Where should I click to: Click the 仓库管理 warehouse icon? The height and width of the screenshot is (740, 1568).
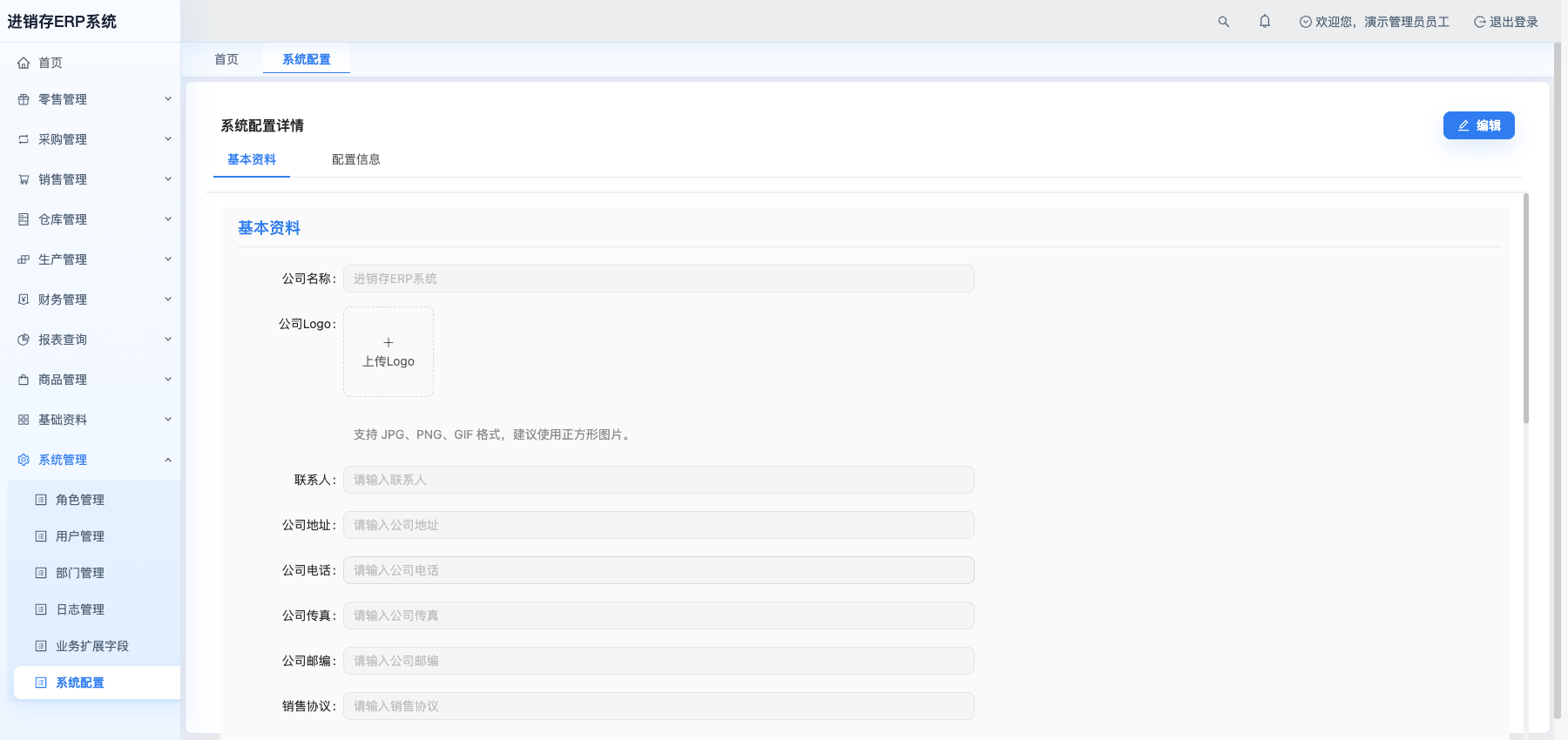(24, 219)
